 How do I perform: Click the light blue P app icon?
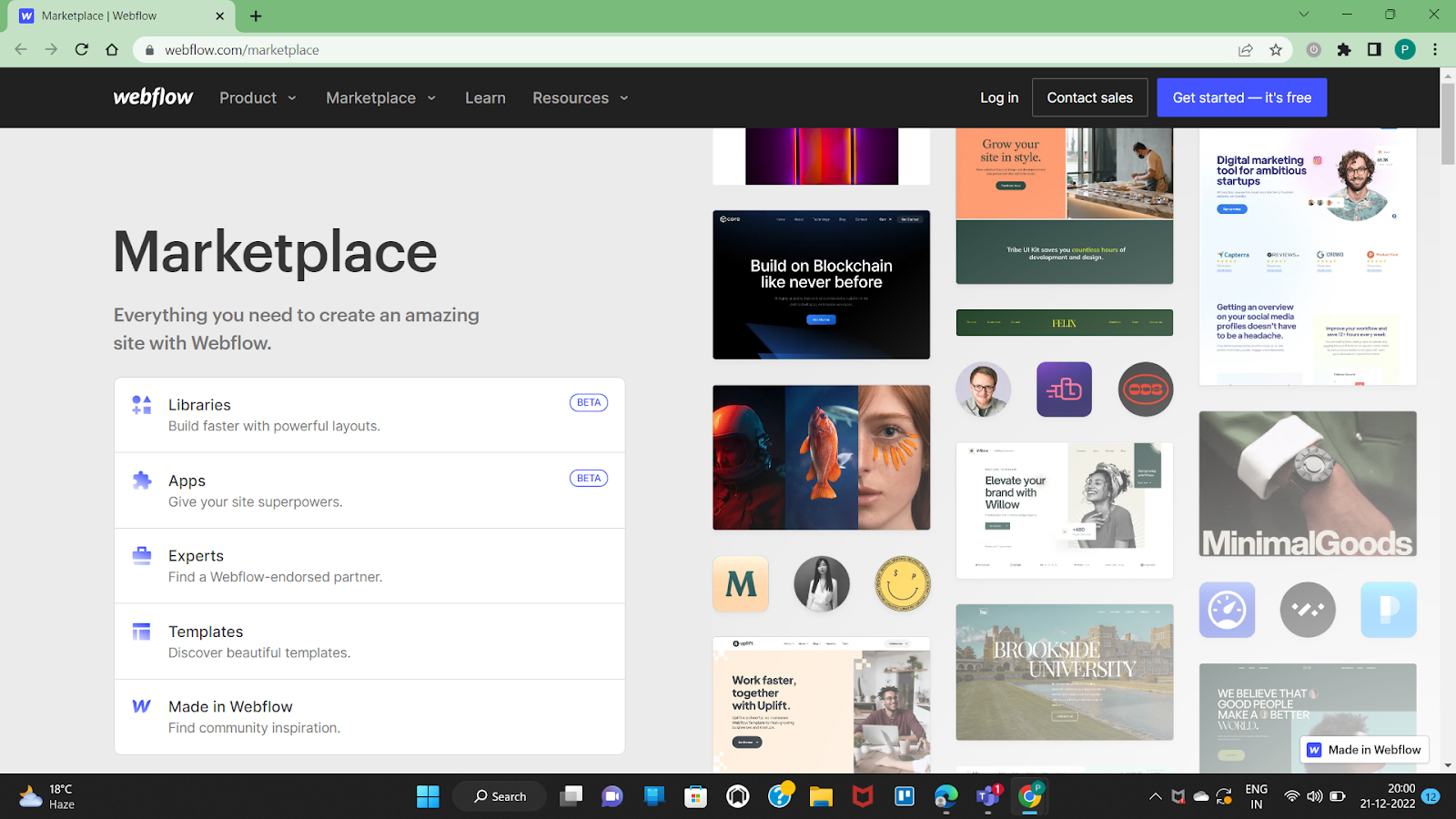coord(1389,610)
